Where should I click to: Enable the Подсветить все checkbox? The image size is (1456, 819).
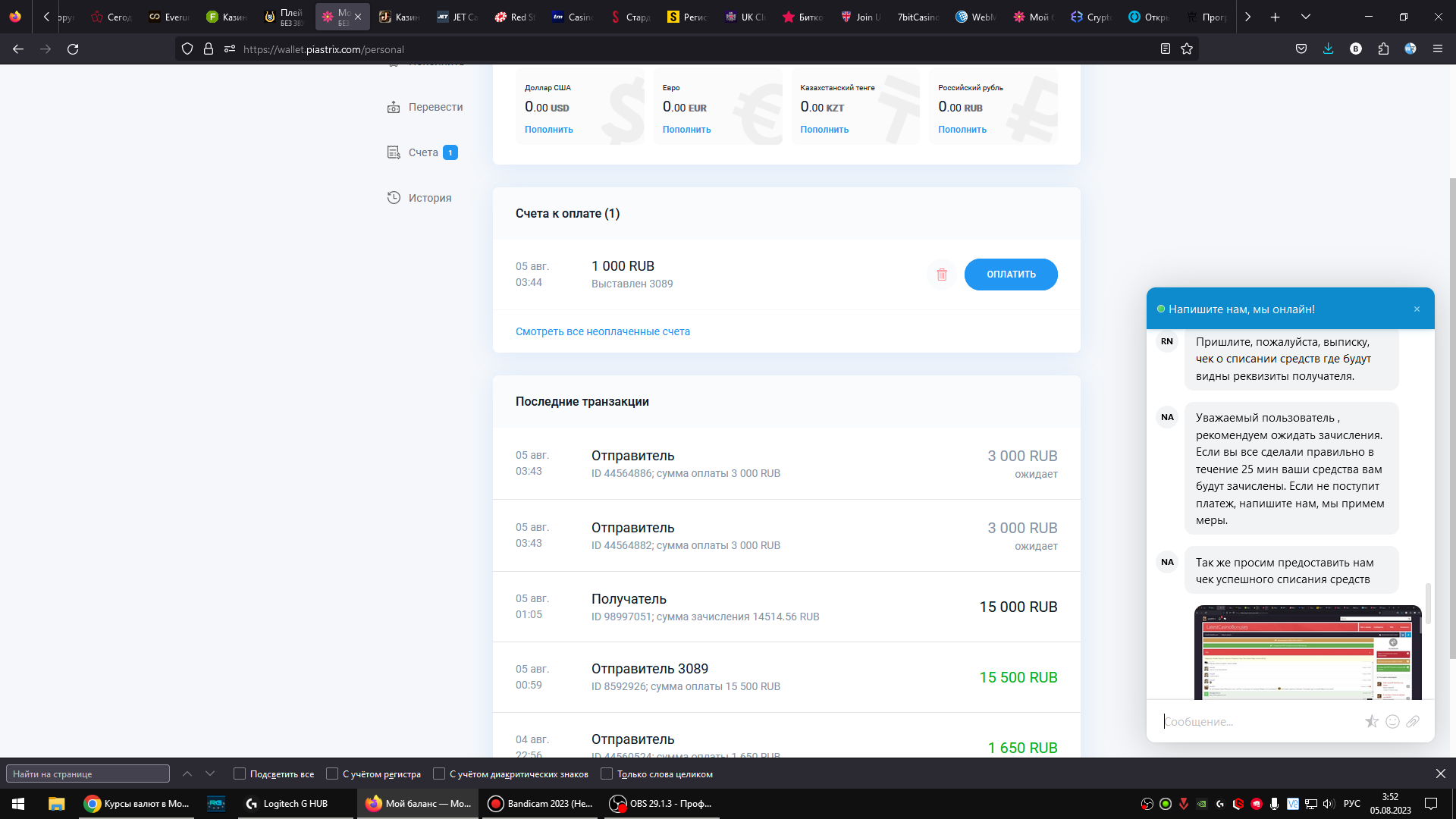(240, 773)
